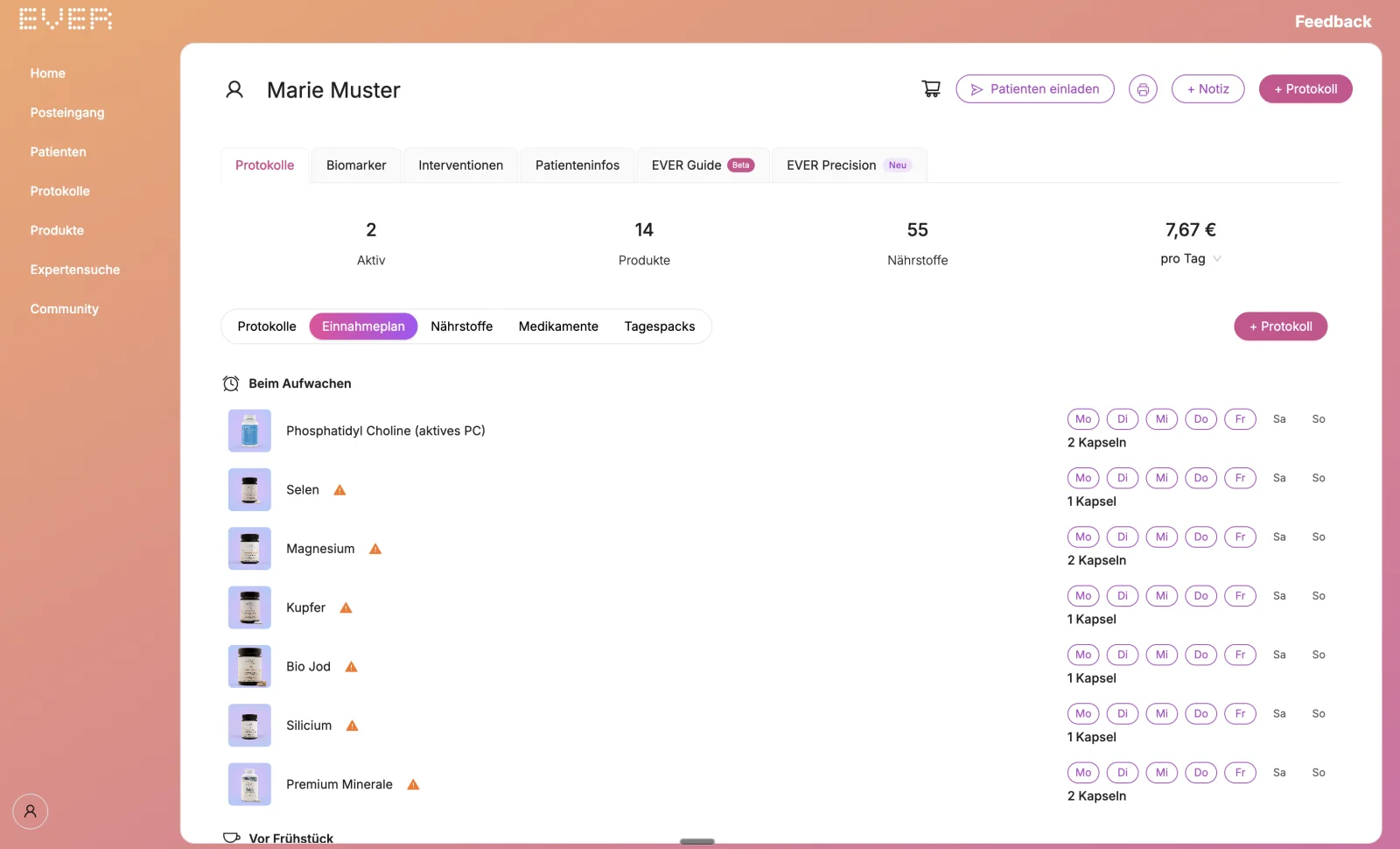Screen dimensions: 1400x849
Task: Go to Home in sidebar
Action: tap(48, 74)
